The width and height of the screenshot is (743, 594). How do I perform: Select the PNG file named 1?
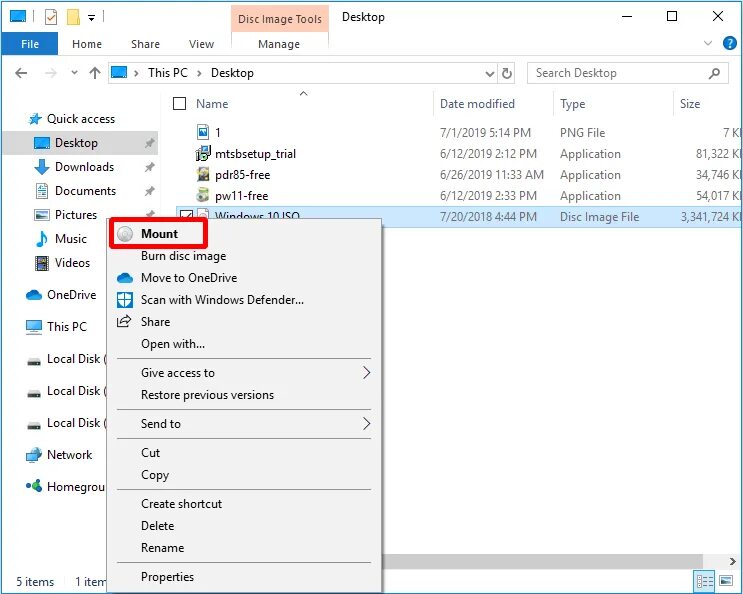[x=217, y=133]
